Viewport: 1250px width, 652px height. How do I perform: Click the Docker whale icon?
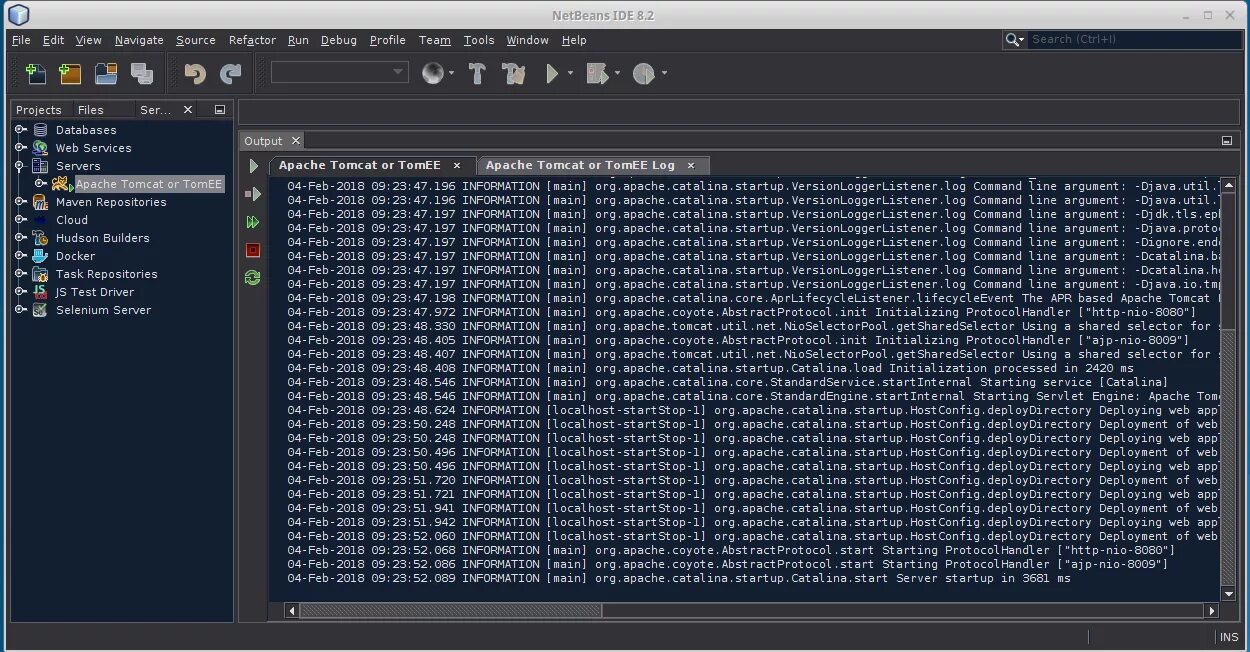(x=40, y=256)
